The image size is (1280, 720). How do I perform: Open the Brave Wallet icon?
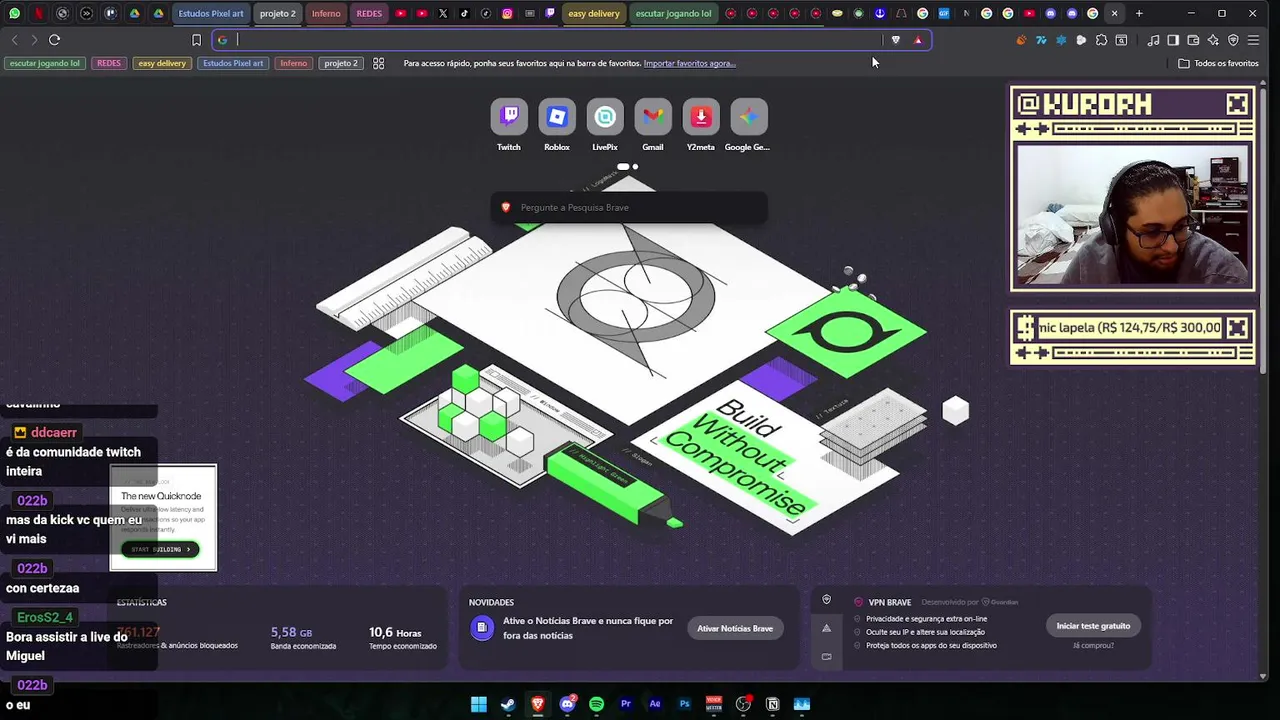1193,40
